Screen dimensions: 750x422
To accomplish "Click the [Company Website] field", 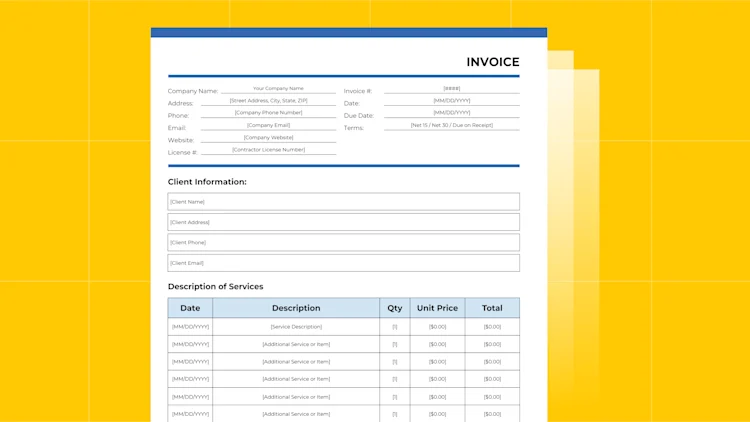I will 268,138.
